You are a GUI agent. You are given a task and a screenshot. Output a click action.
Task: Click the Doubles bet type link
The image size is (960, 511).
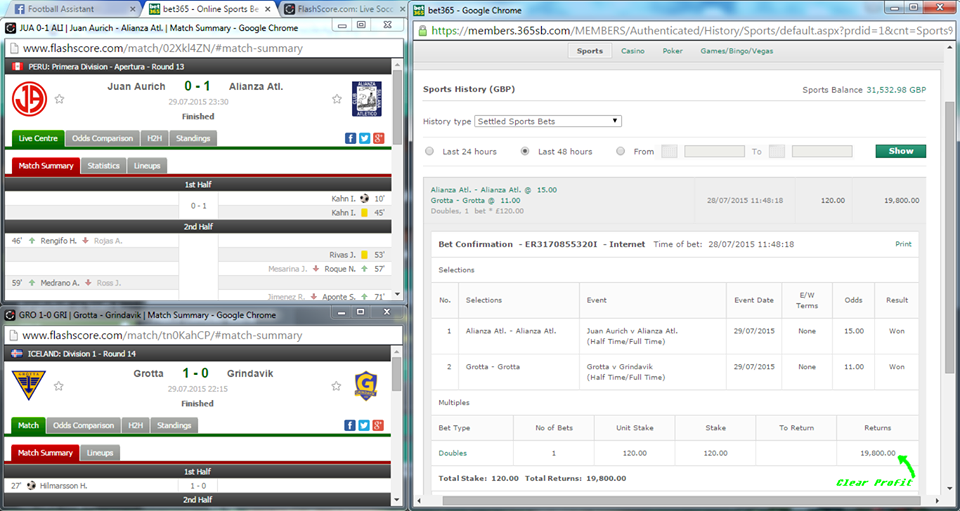pyautogui.click(x=452, y=453)
